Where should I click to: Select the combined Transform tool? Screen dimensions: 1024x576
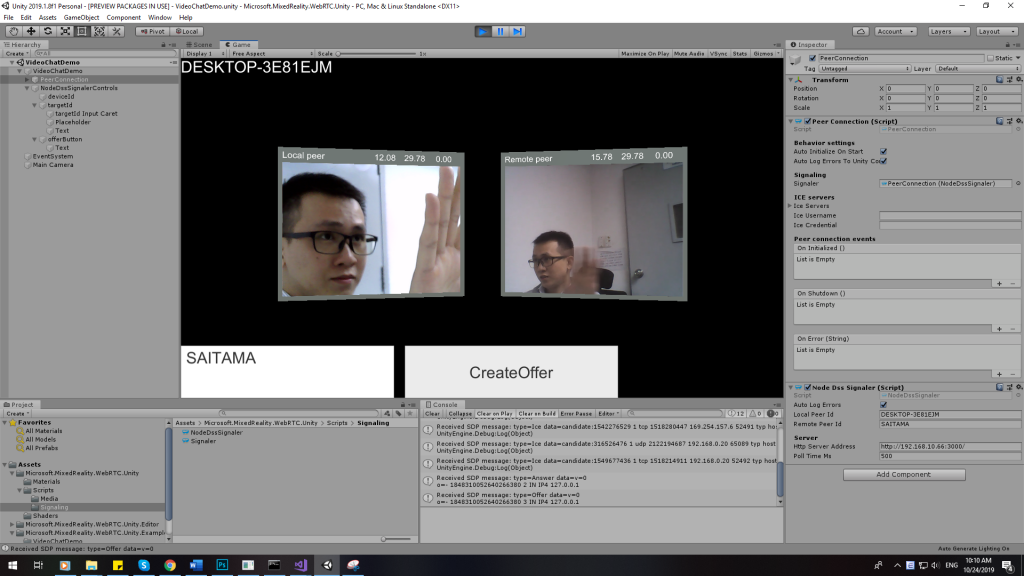click(99, 31)
